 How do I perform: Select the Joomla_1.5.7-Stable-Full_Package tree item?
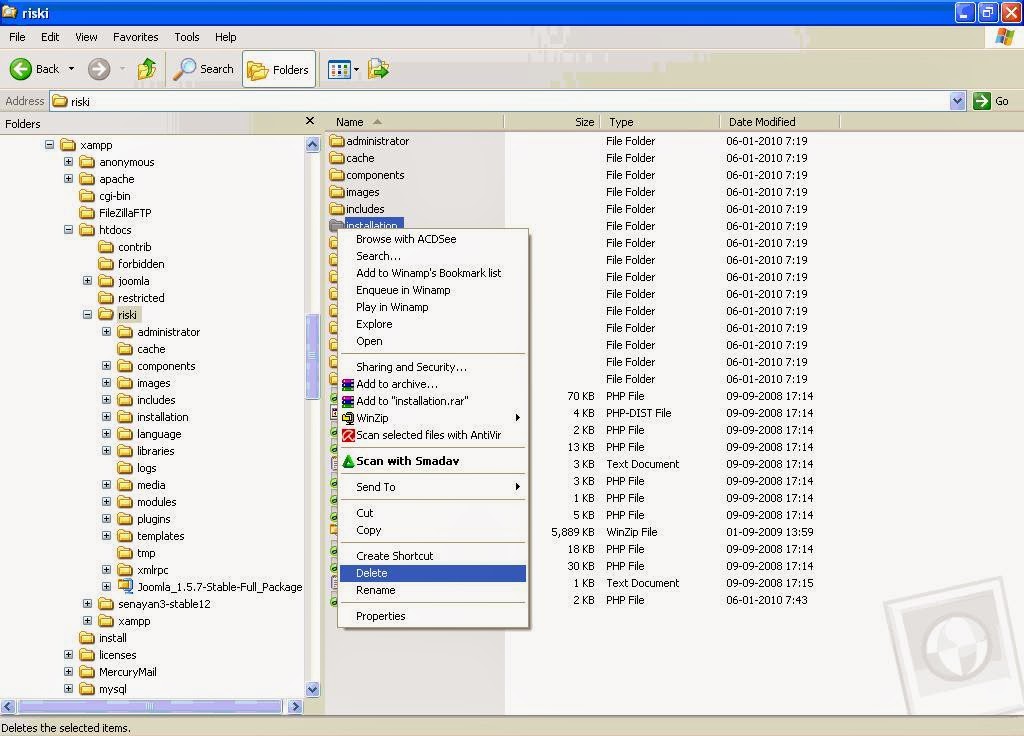click(210, 586)
